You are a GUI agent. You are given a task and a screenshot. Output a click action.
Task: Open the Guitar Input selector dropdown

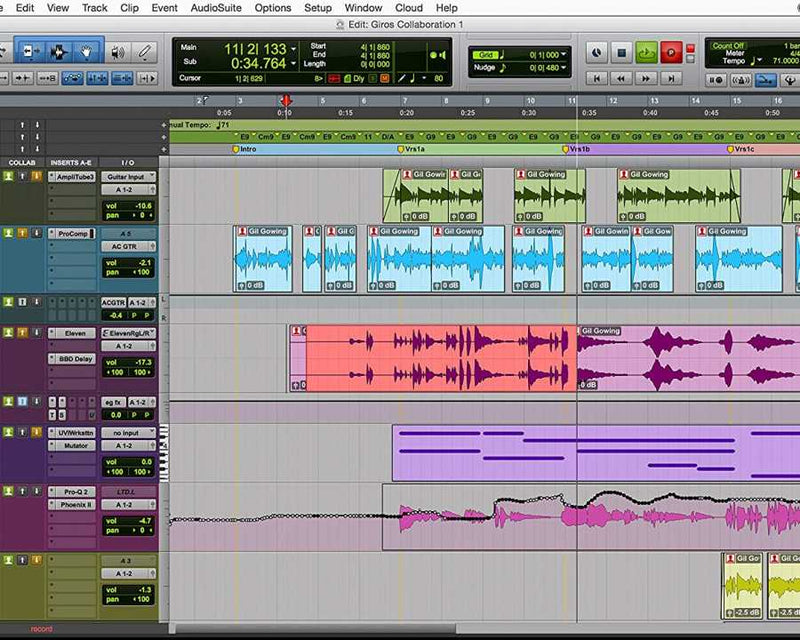click(129, 177)
